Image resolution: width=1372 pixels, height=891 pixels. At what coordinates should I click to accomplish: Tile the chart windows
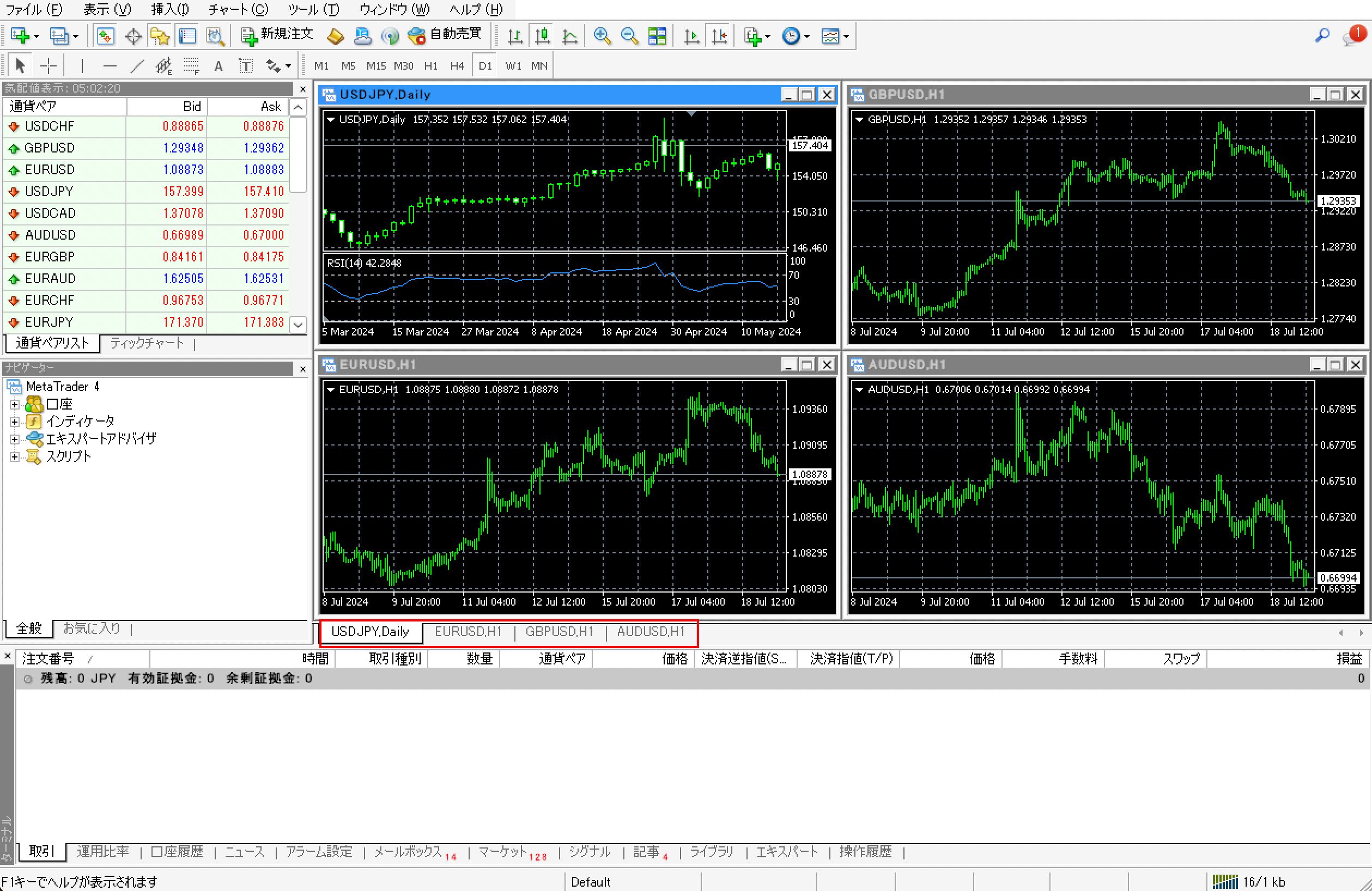657,36
